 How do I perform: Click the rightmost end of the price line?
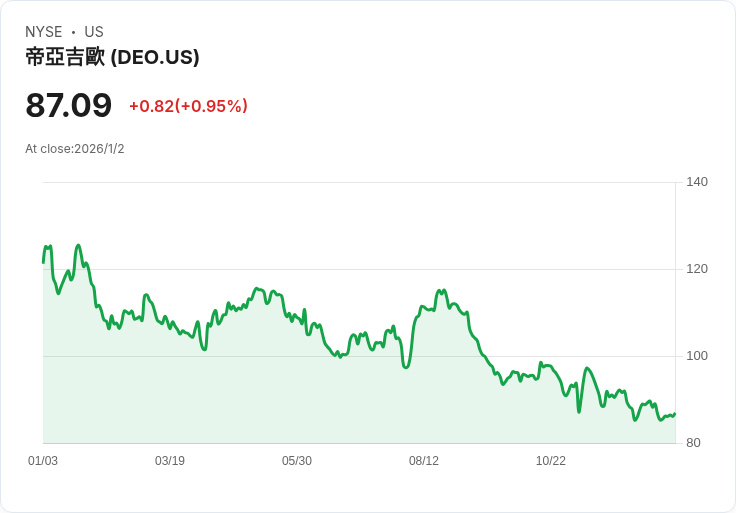[674, 414]
